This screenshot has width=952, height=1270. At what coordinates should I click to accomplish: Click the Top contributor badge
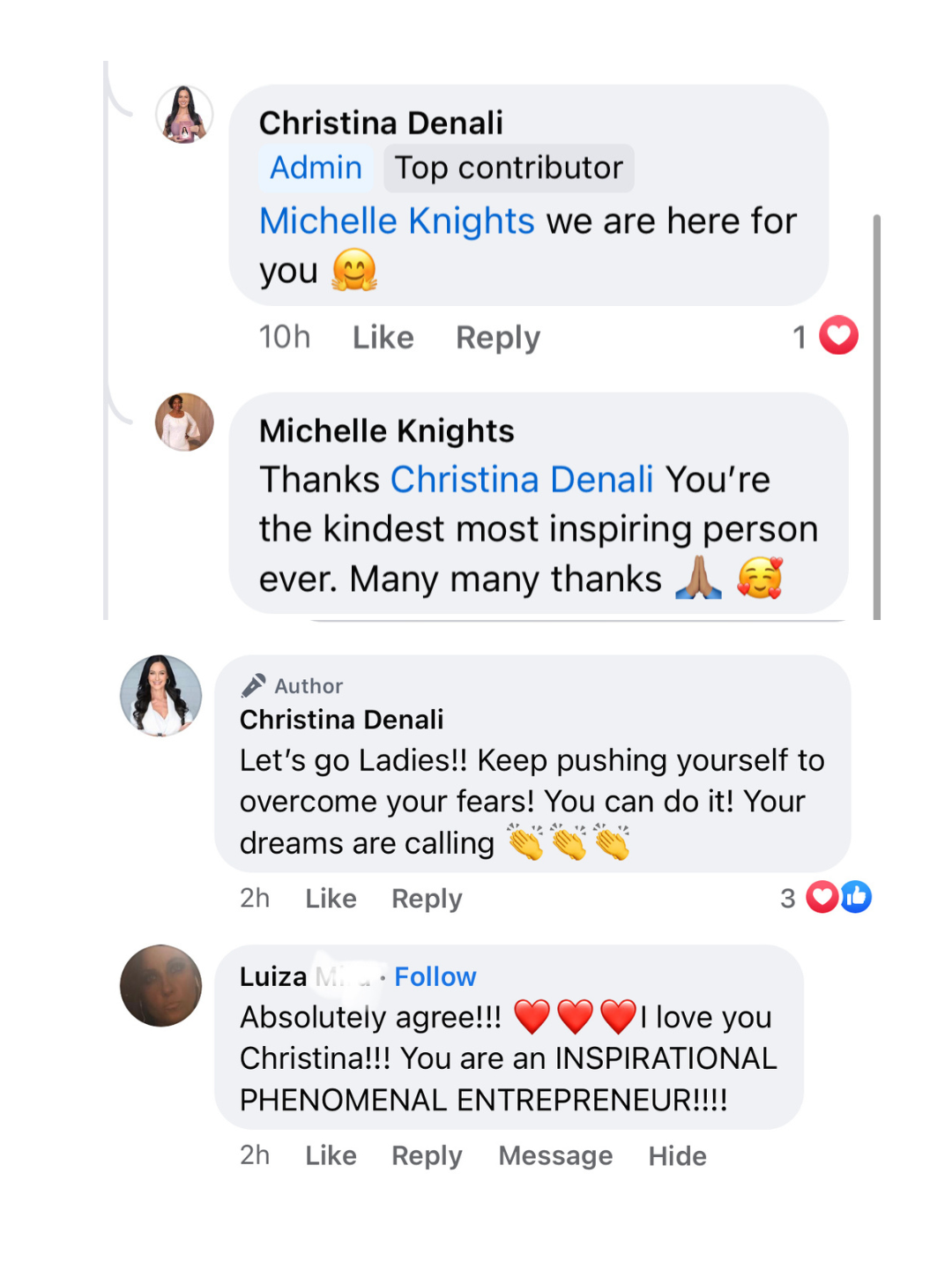(509, 168)
